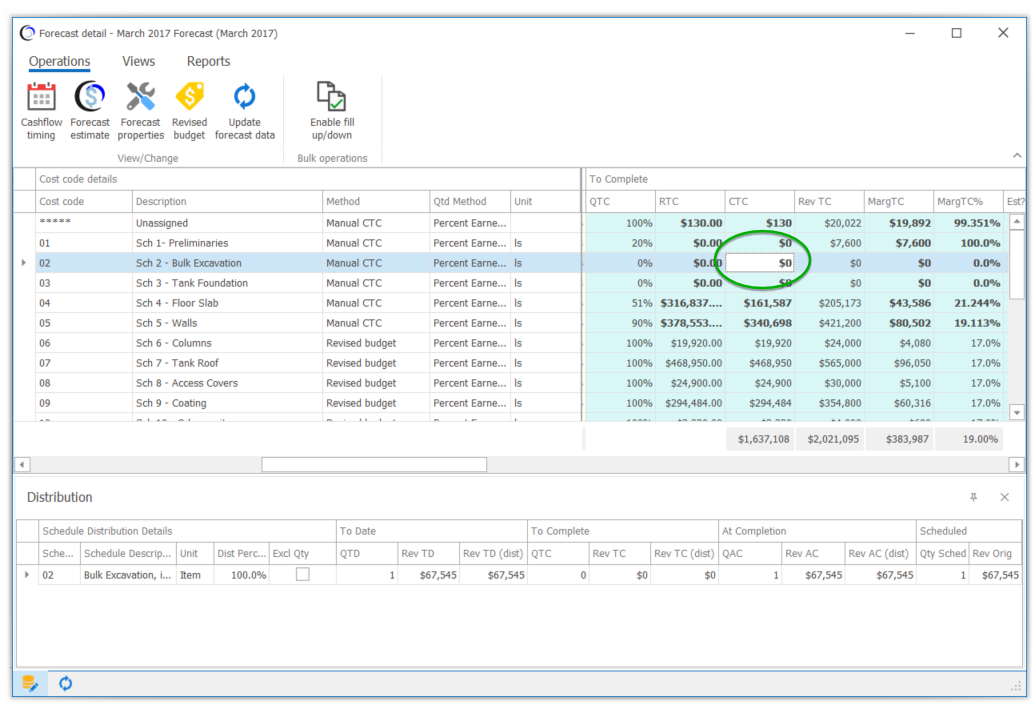Click the vertical scrollbar down arrow

point(1017,412)
